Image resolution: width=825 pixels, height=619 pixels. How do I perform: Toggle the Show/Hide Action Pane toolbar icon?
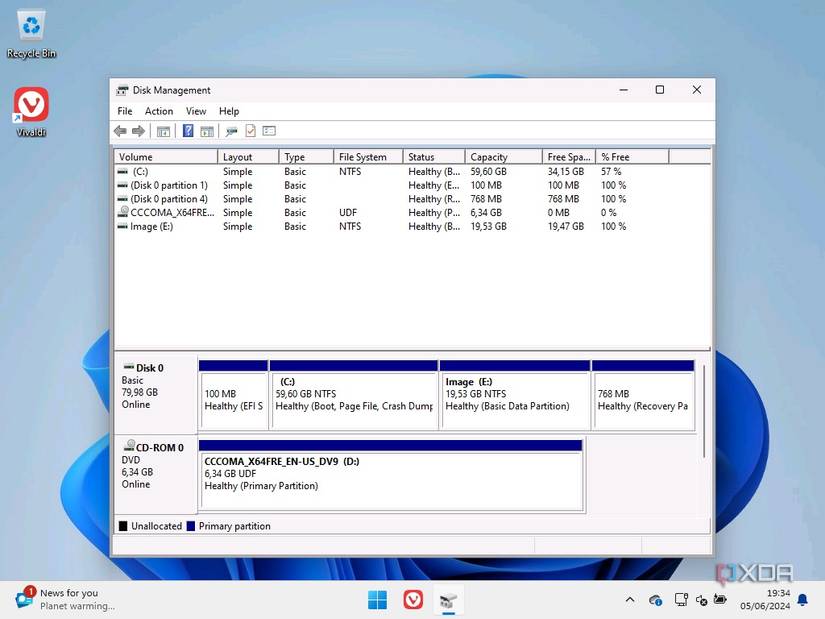206,131
